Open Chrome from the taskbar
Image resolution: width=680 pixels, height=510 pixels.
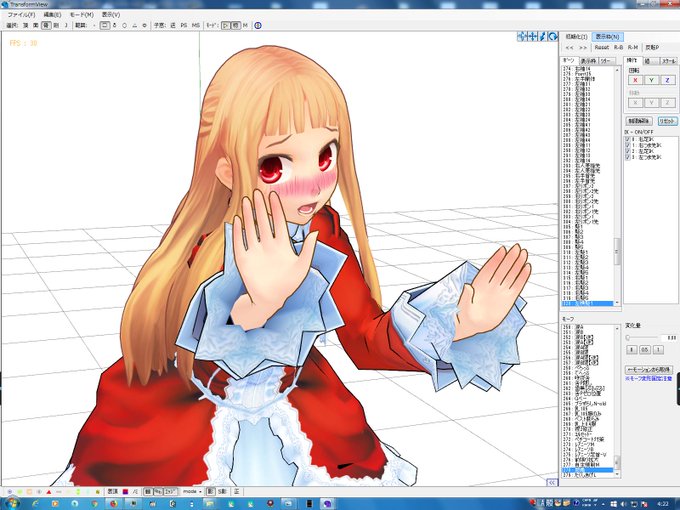click(x=95, y=503)
